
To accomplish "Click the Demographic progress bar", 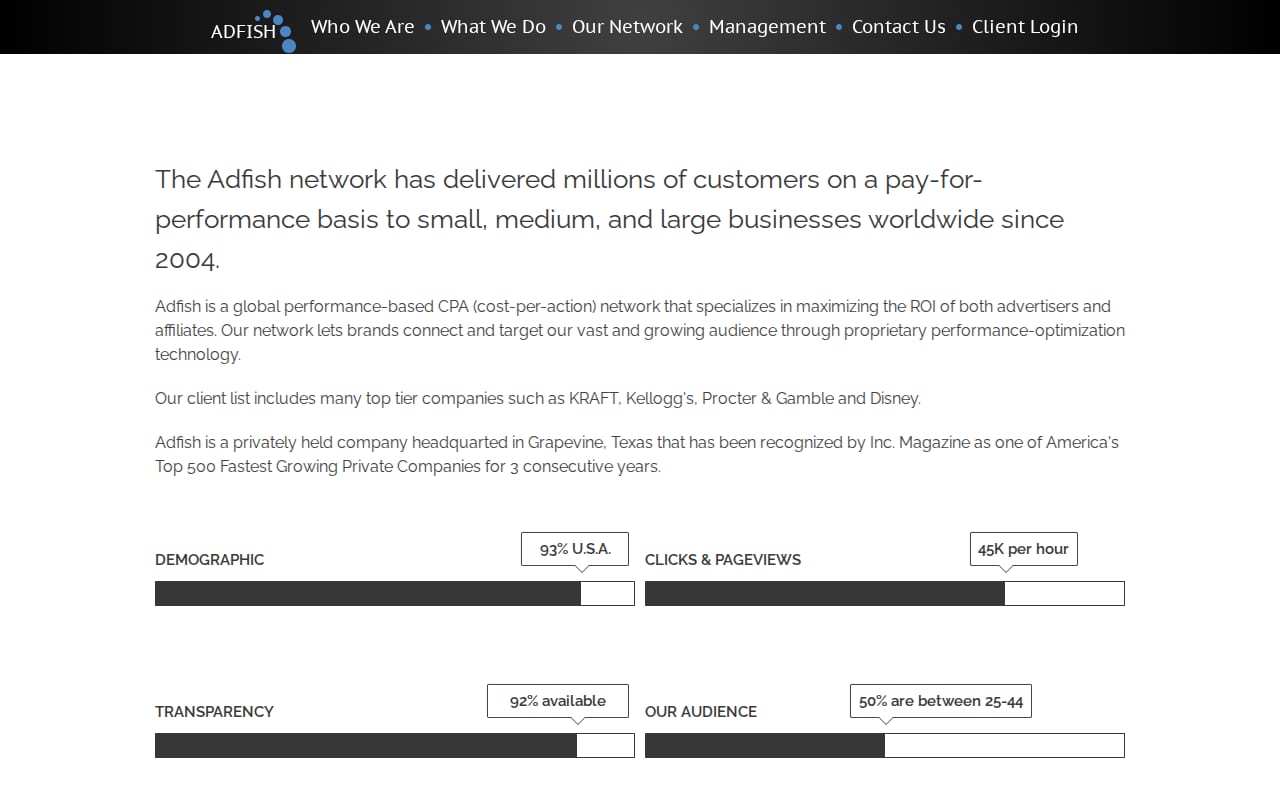I will pos(395,593).
